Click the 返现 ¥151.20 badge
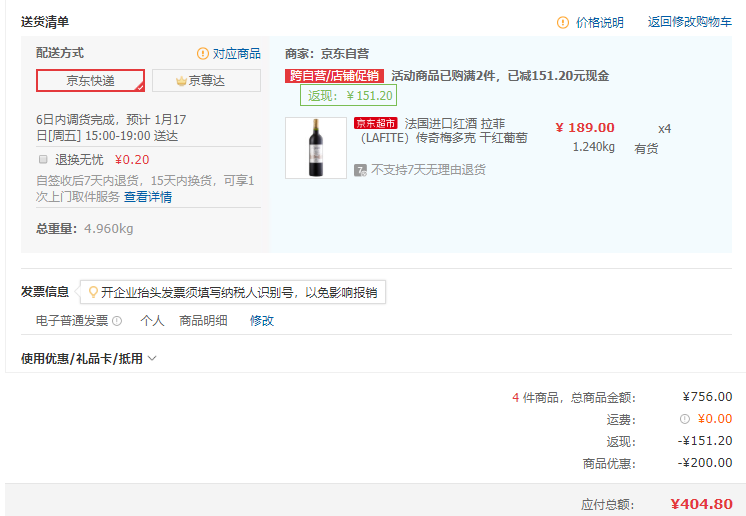Viewport: 746px width, 516px height. [x=348, y=96]
